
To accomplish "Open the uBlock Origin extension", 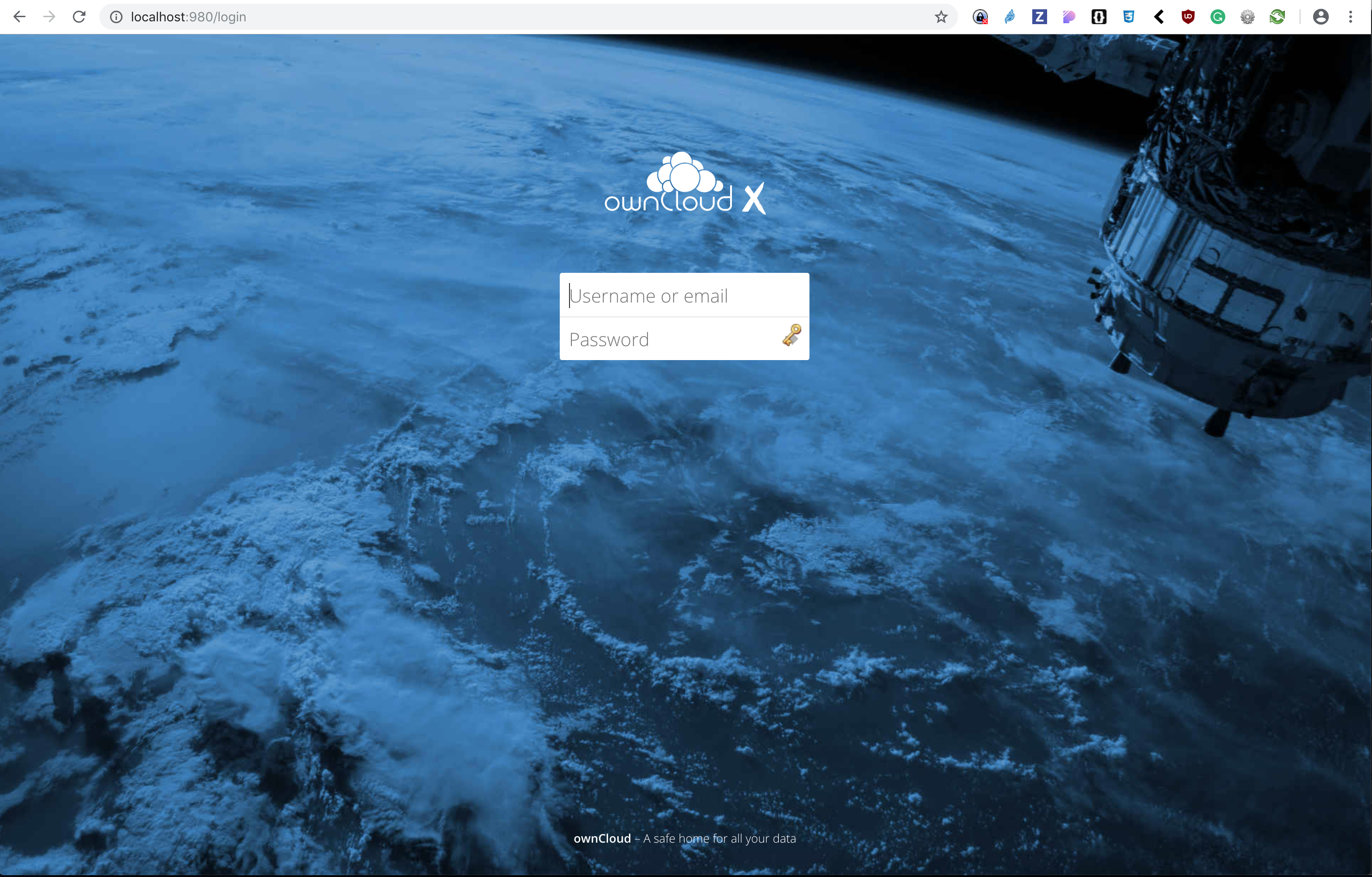I will 1187,17.
